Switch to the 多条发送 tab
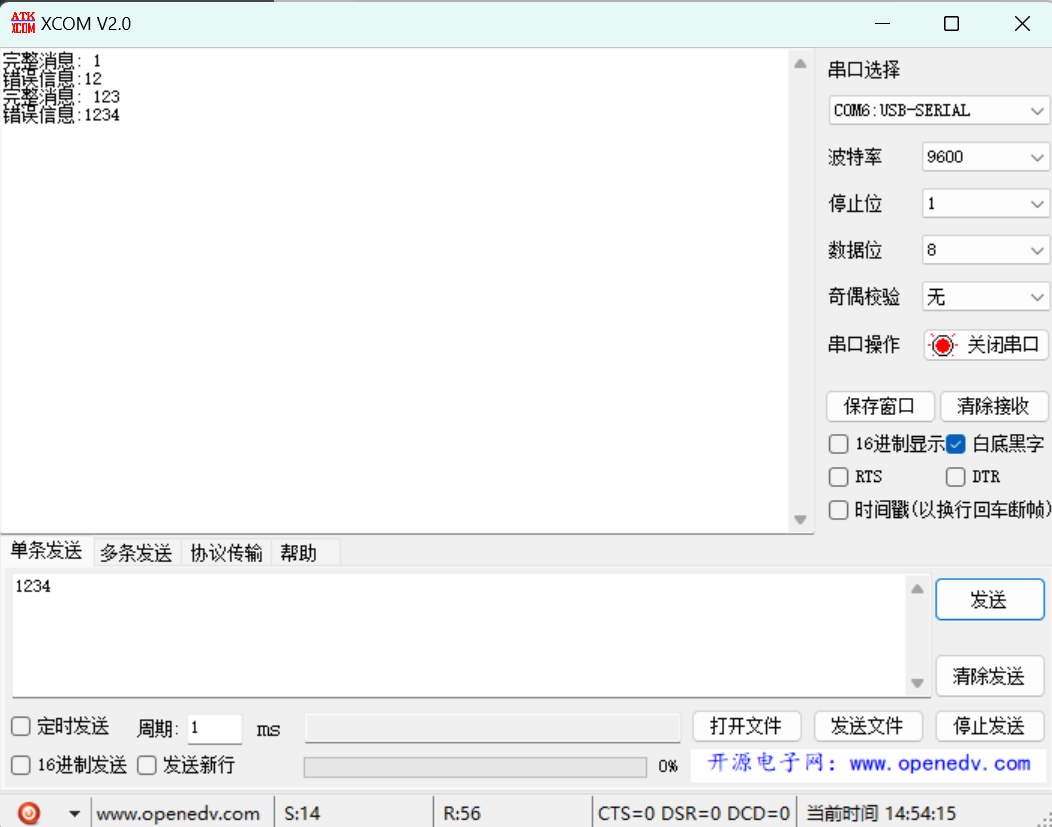Viewport: 1052px width, 827px height. 136,552
